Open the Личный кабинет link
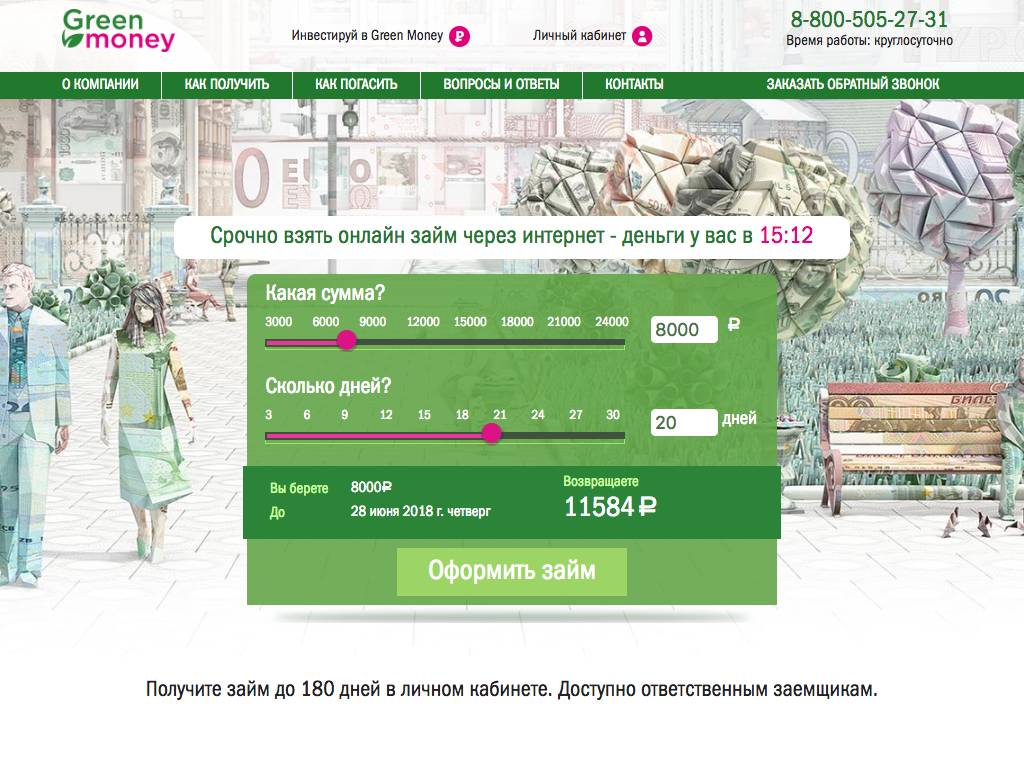This screenshot has width=1024, height=768. (x=579, y=35)
